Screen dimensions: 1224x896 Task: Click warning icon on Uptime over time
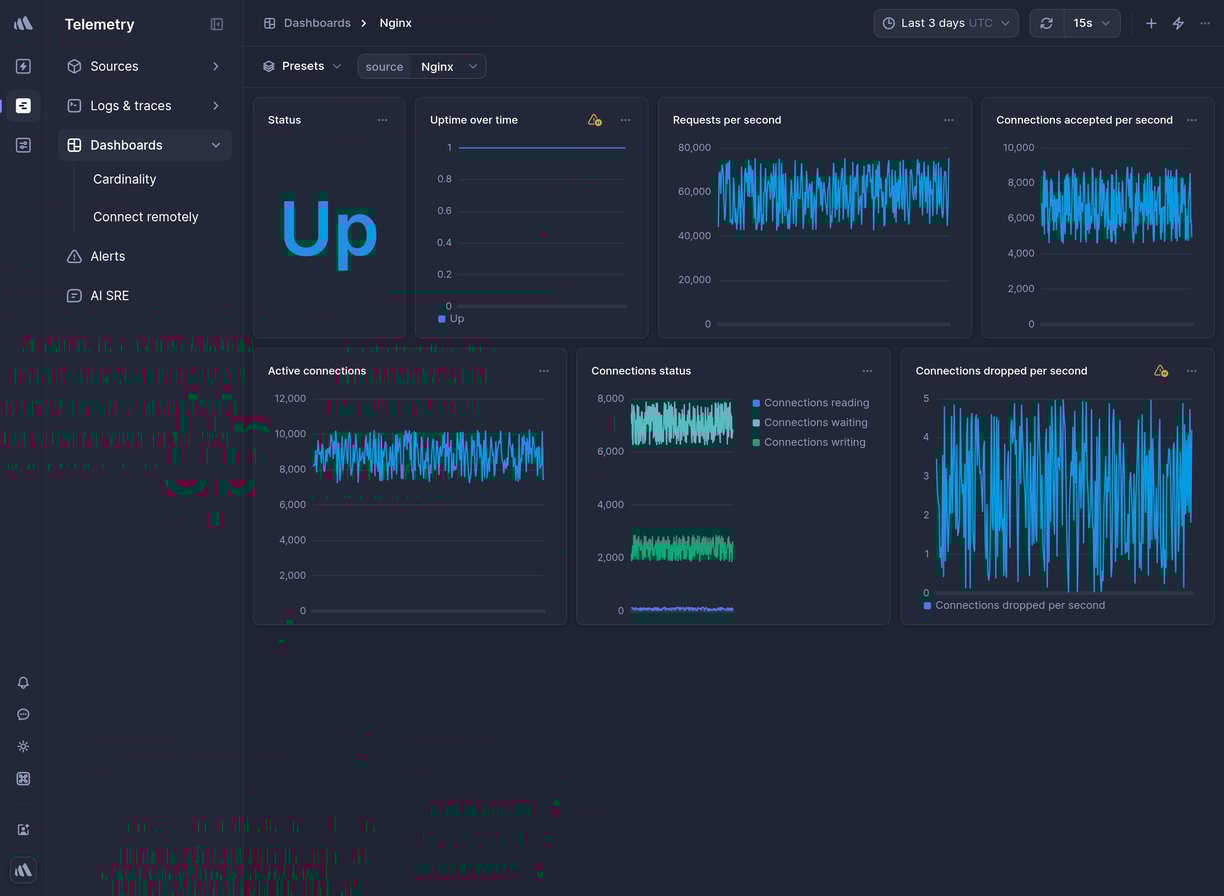point(594,120)
